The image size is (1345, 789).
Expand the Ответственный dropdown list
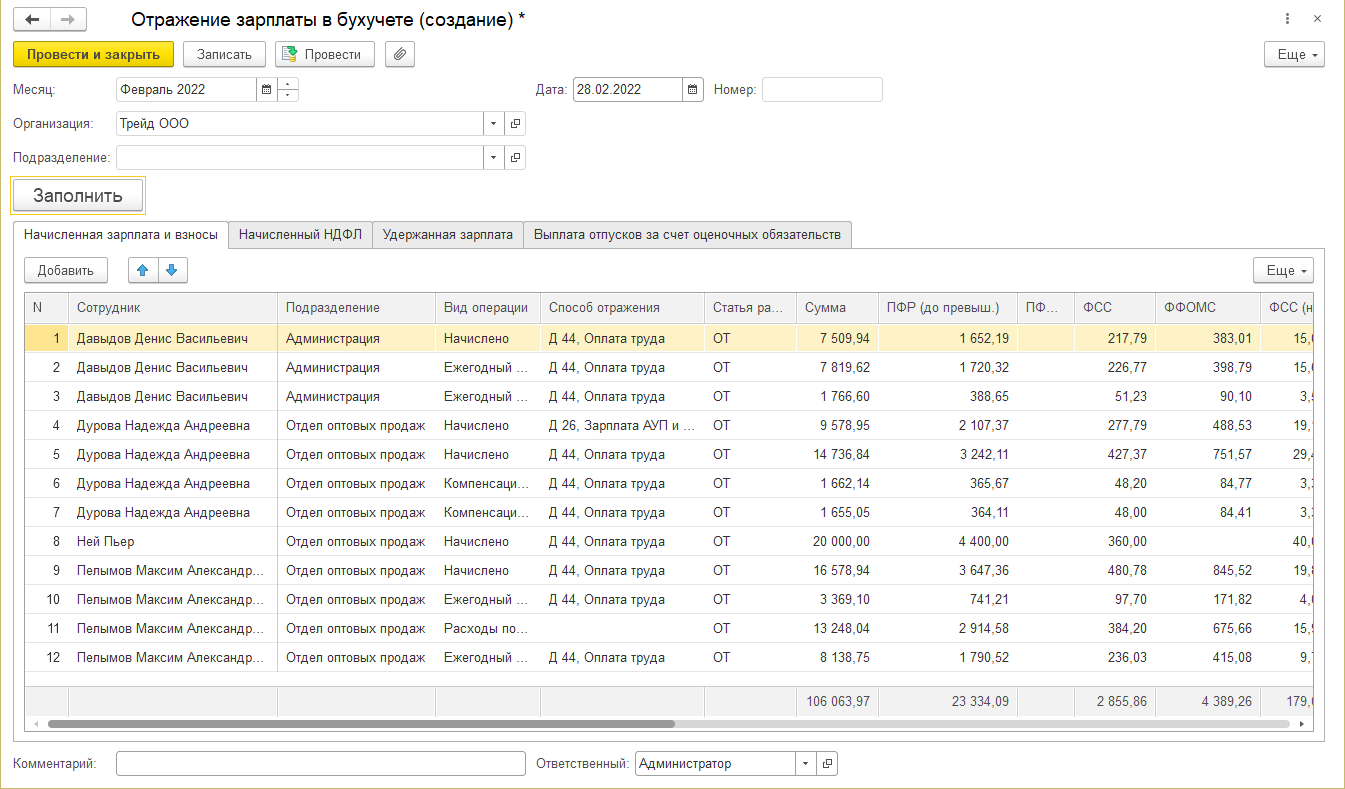tap(806, 764)
